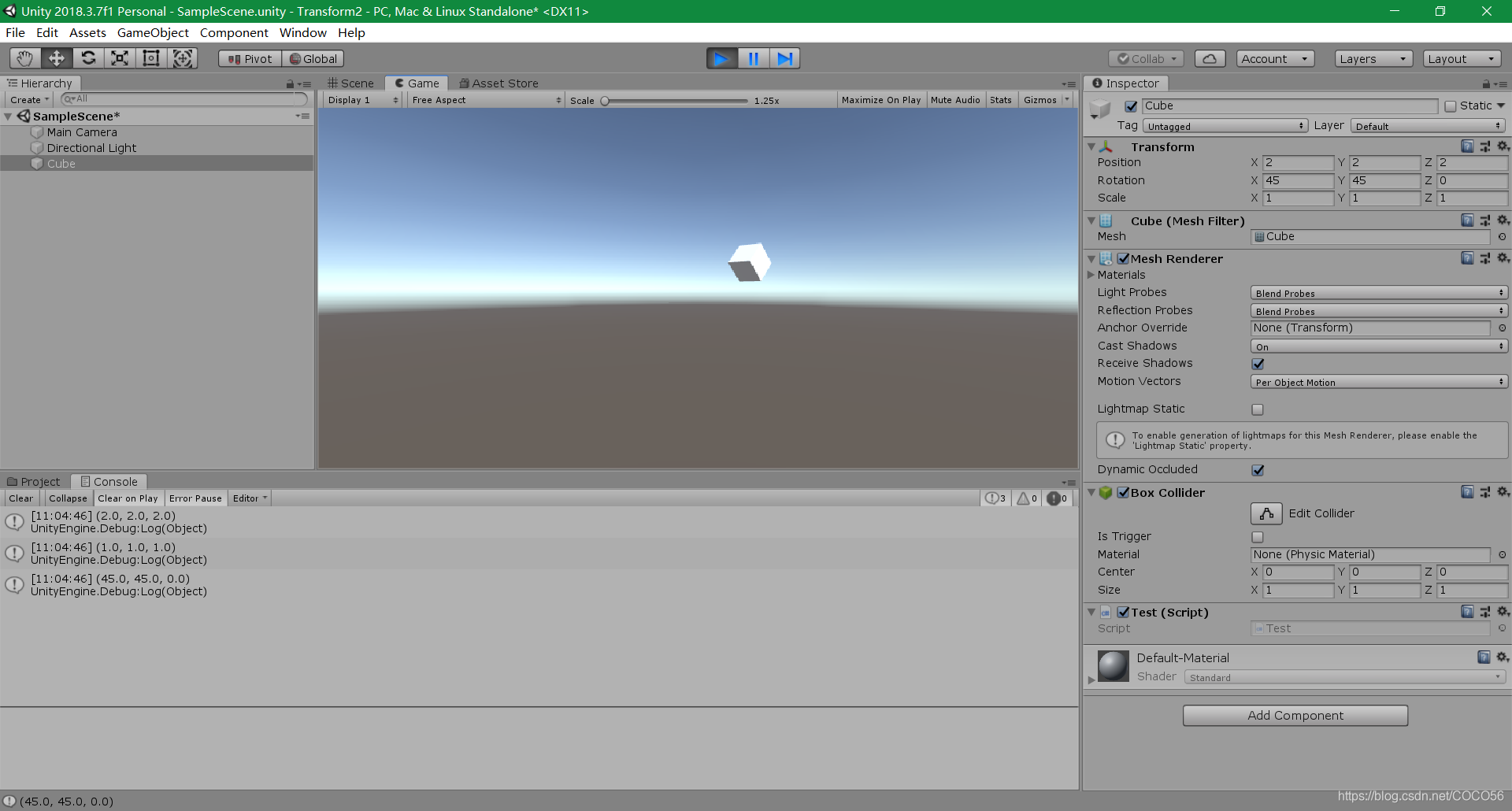The height and width of the screenshot is (811, 1512).
Task: Open the cloud services panel
Action: coord(1210,58)
